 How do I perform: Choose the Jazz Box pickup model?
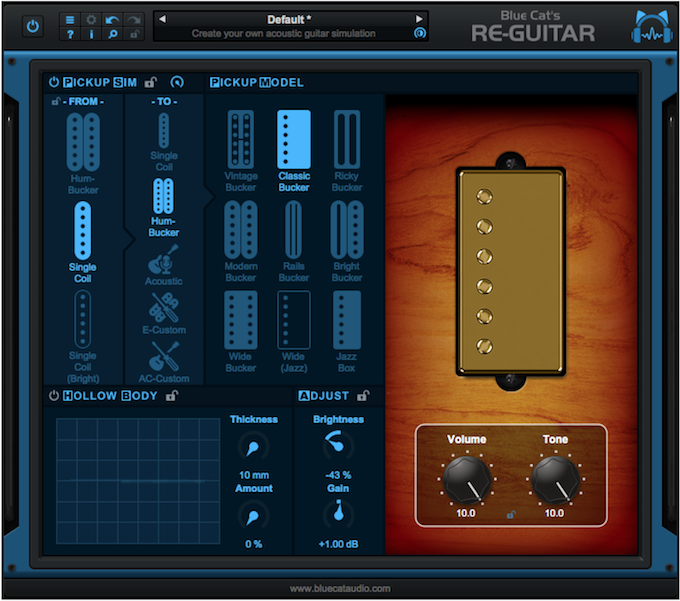[x=347, y=332]
